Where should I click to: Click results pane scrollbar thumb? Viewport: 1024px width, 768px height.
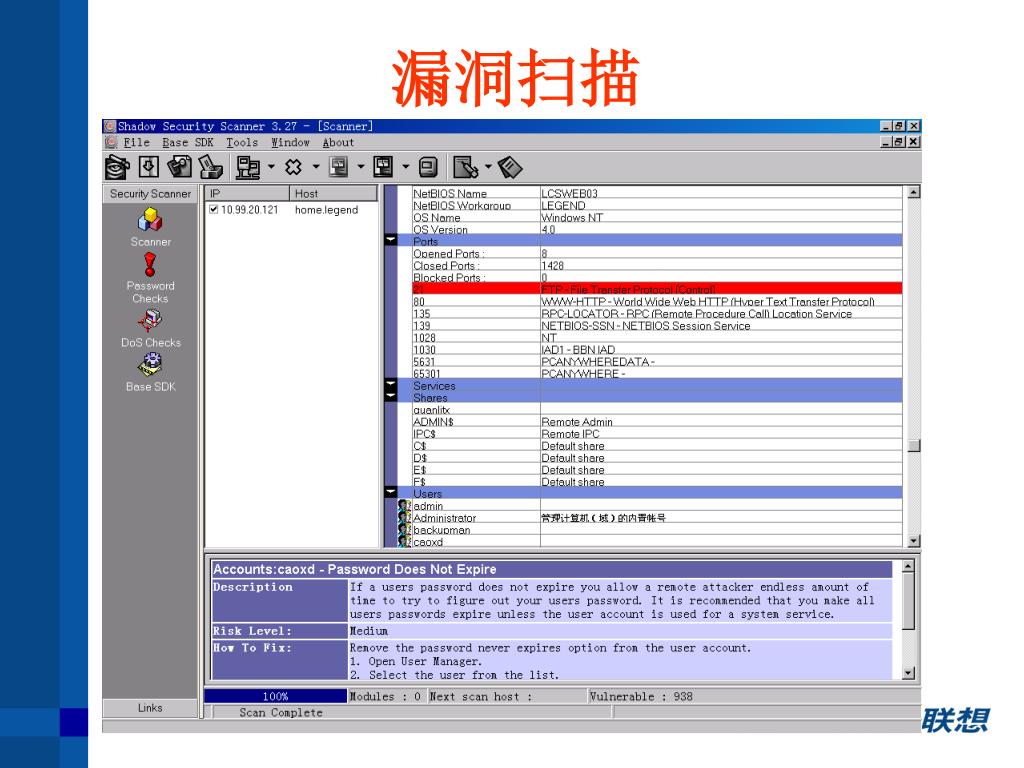(914, 446)
